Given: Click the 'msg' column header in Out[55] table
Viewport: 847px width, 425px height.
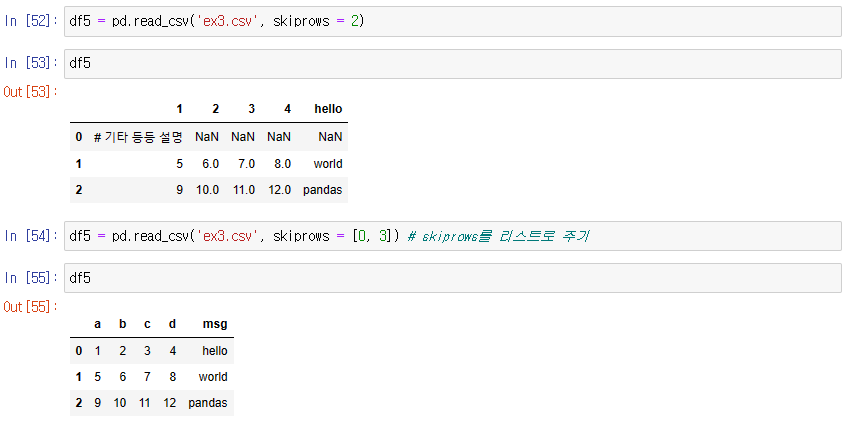Looking at the screenshot, I should click(215, 324).
